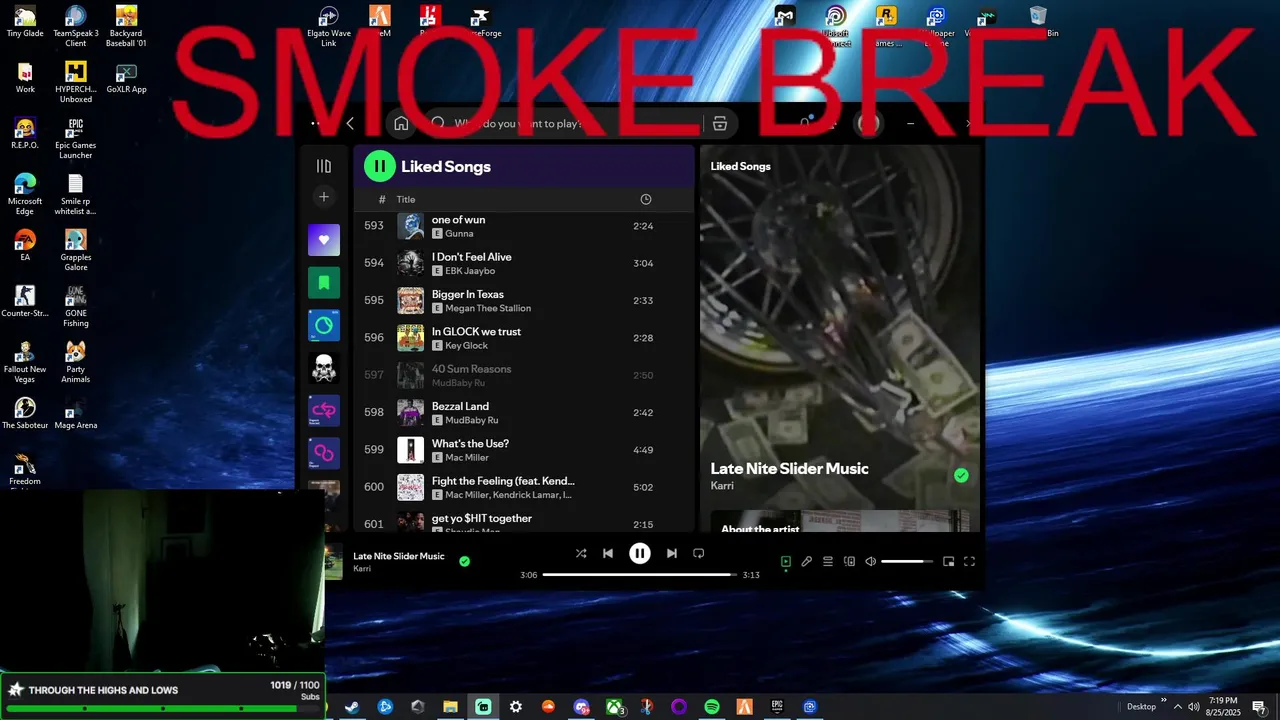The image size is (1280, 720).
Task: Open Fallout New Vegas desktop shortcut
Action: 25,362
